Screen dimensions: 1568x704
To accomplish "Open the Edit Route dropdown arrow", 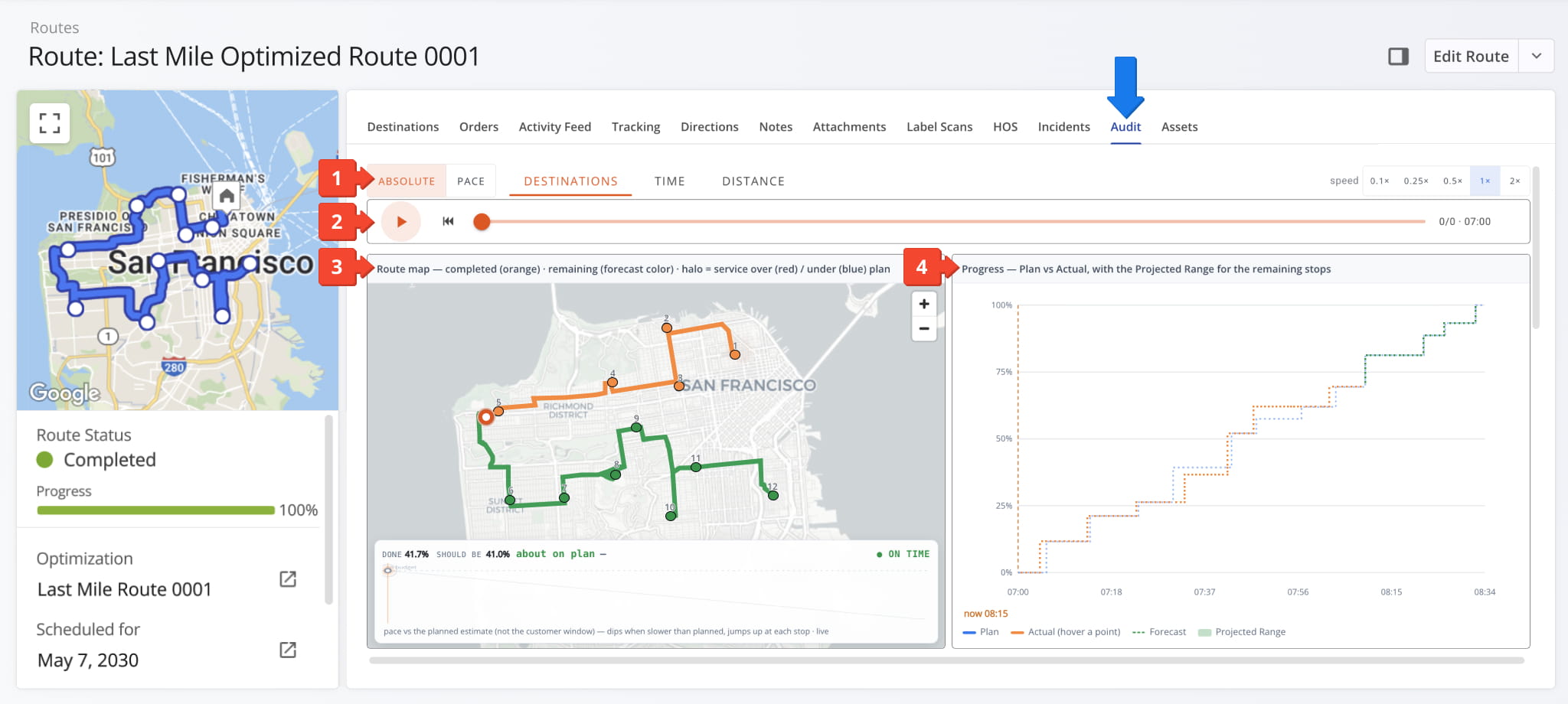I will click(1536, 56).
